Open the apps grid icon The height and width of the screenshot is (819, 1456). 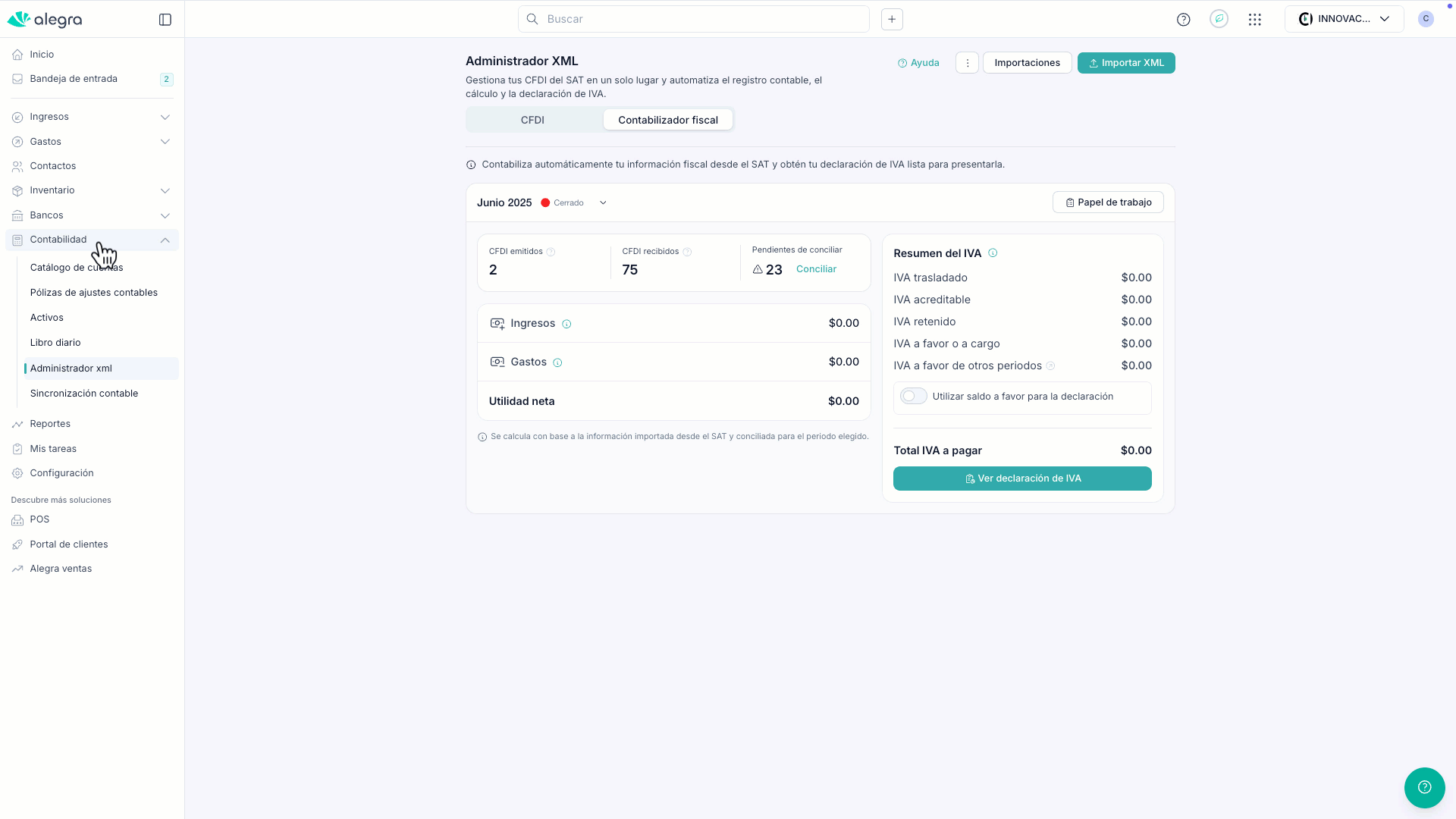tap(1255, 20)
